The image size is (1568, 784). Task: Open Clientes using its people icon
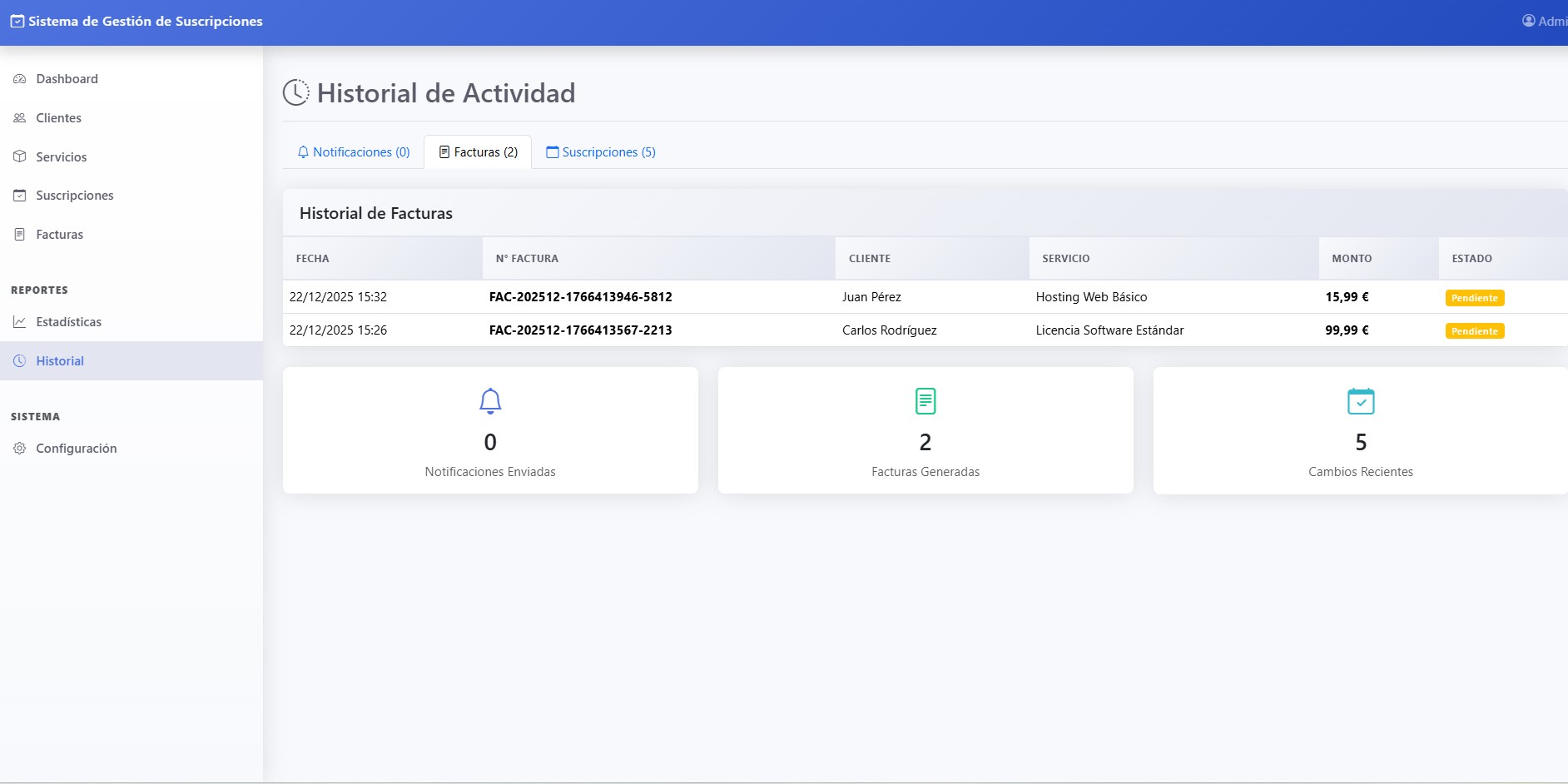[x=19, y=117]
